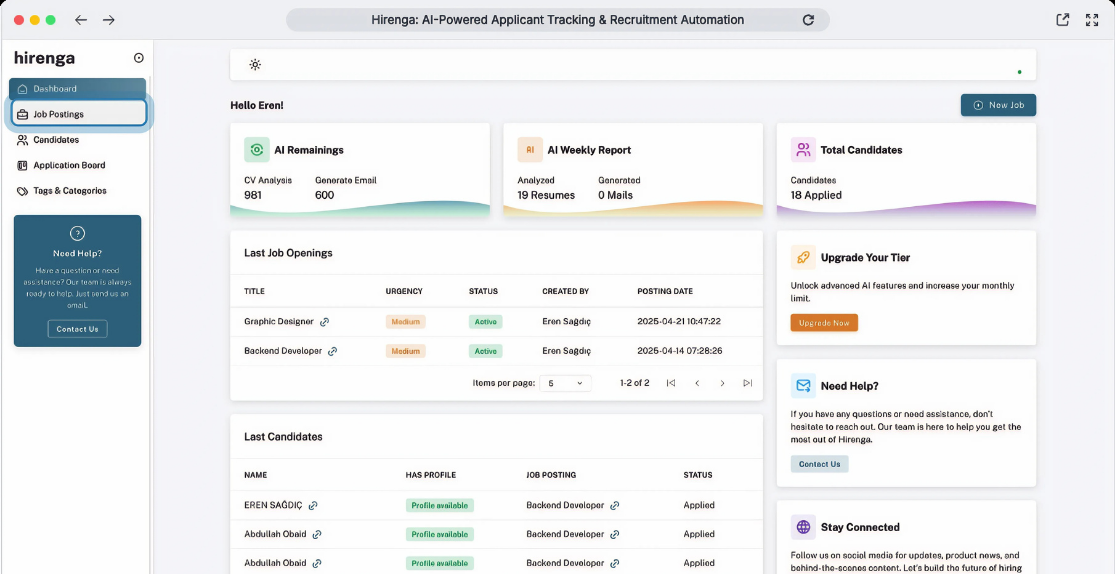Viewport: 1115px width, 574px height.
Task: Click the Upgrade Now button
Action: tap(824, 323)
